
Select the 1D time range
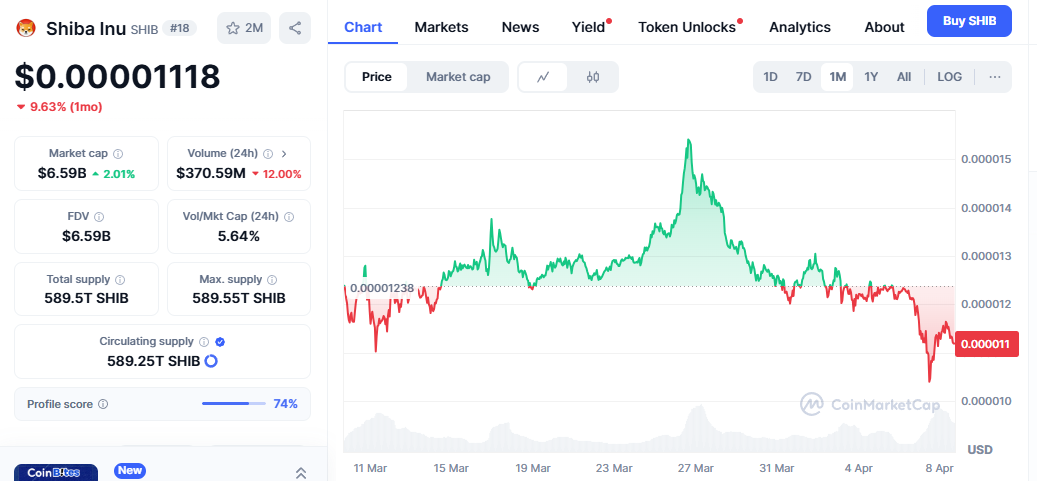[x=770, y=77]
